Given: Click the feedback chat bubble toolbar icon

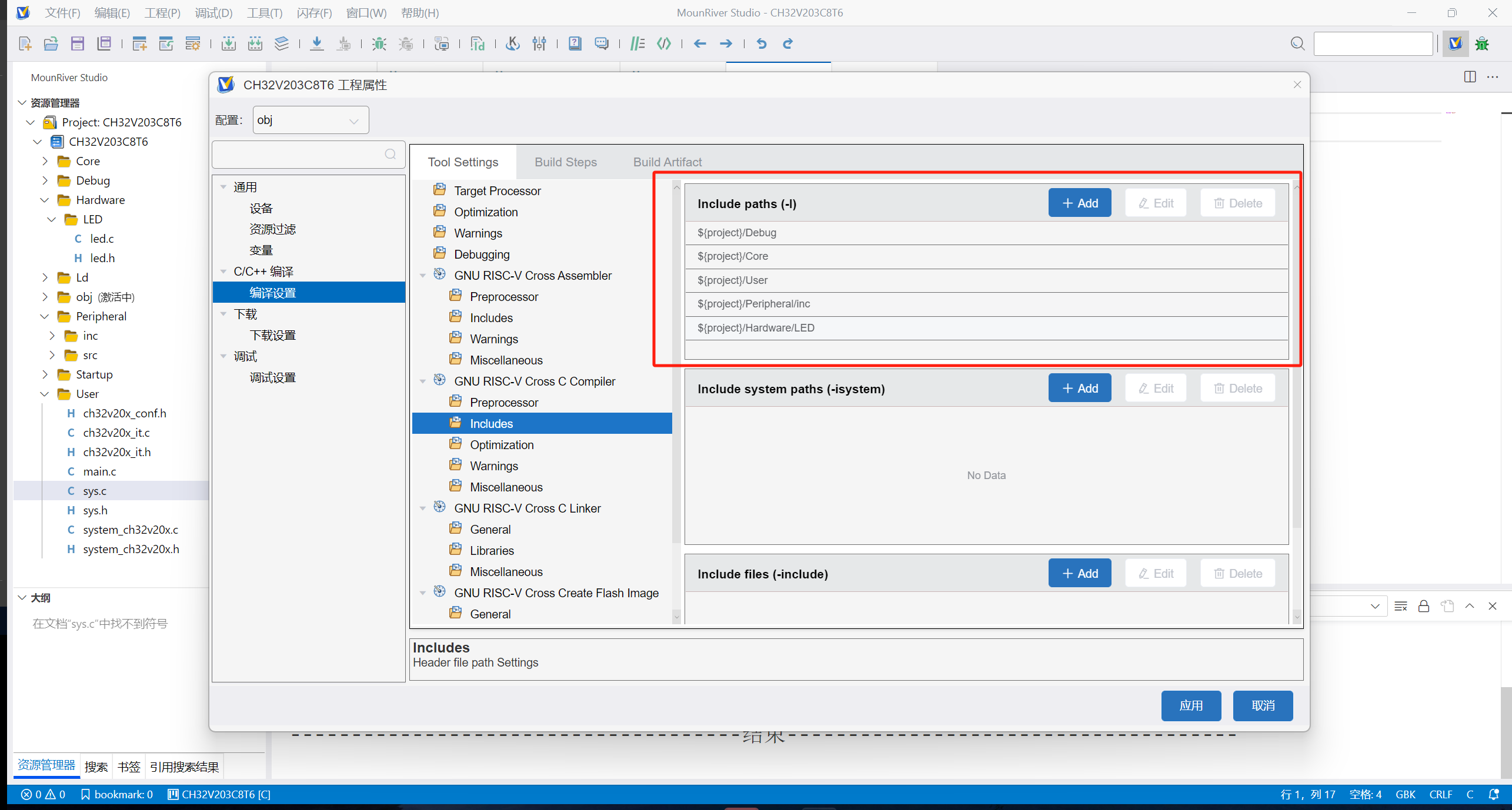Looking at the screenshot, I should point(601,43).
